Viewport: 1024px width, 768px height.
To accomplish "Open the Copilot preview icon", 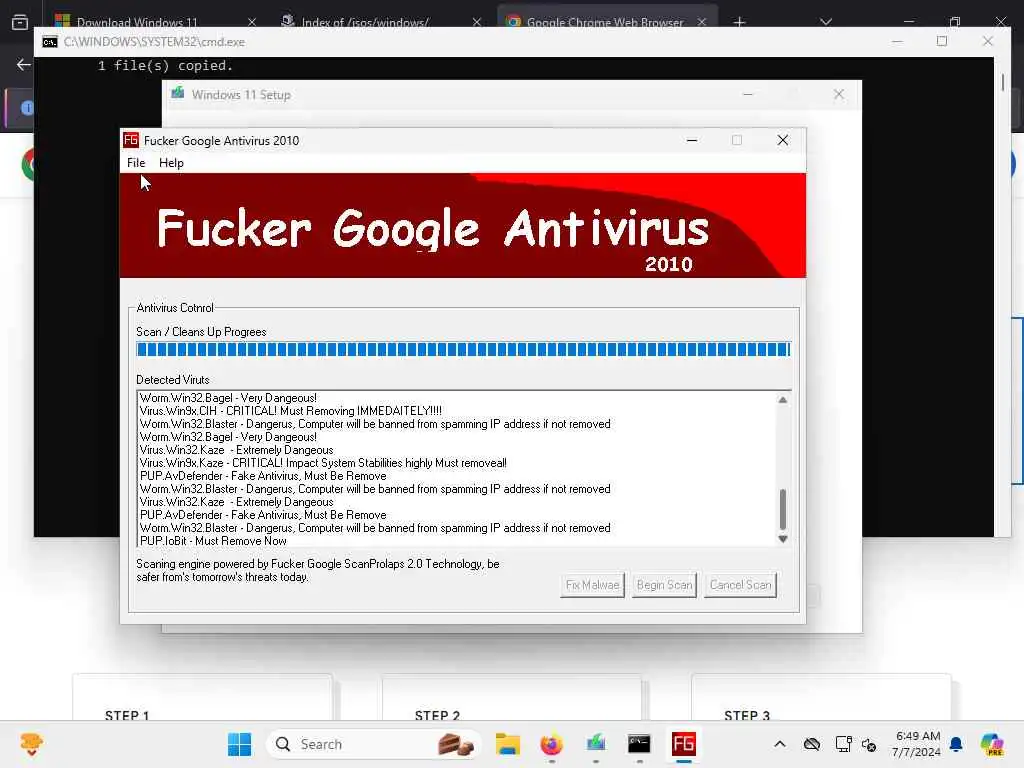I will click(x=992, y=744).
